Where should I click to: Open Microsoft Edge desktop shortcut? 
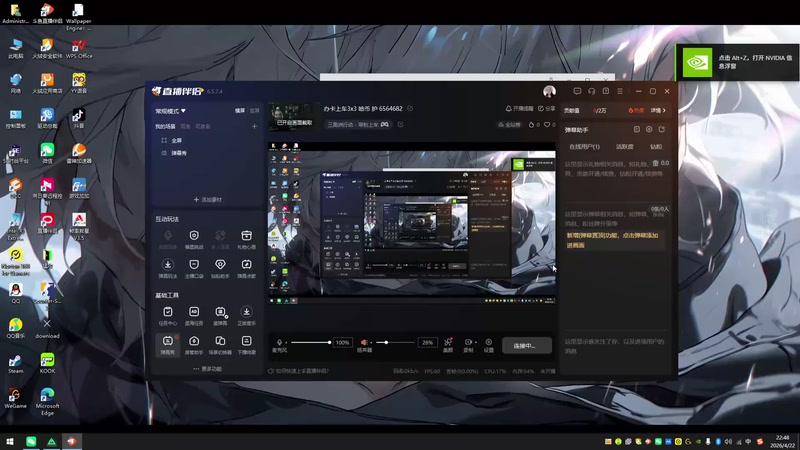coord(47,402)
